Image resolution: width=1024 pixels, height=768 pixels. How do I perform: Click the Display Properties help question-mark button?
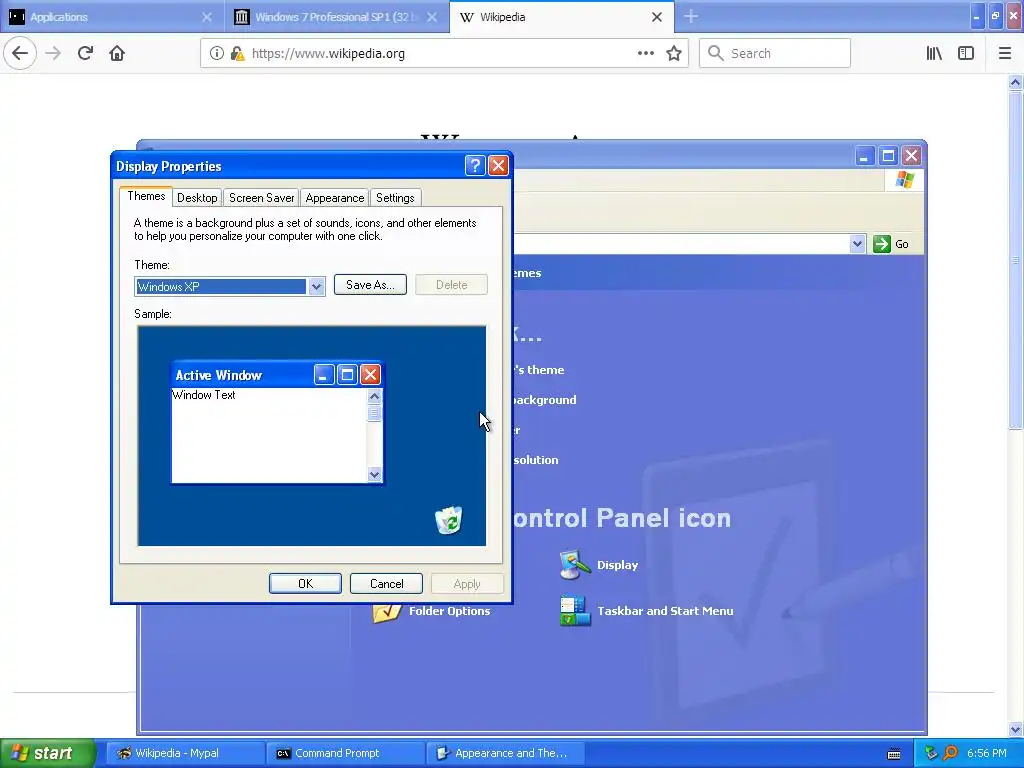pyautogui.click(x=475, y=166)
